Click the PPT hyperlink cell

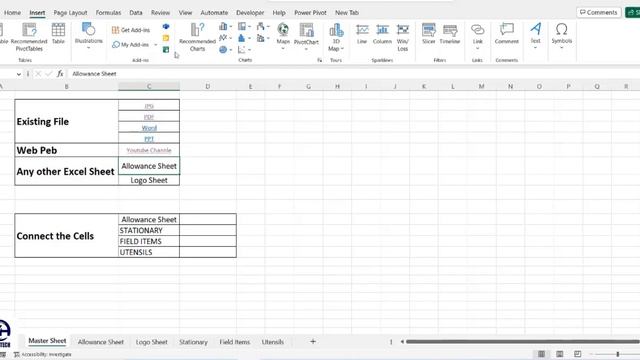point(149,139)
